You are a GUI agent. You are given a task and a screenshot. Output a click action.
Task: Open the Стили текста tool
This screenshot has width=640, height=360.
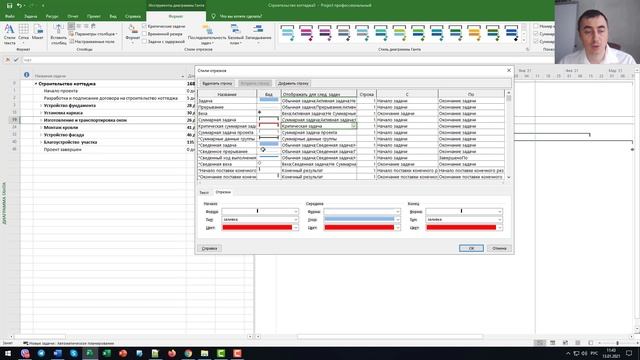(9, 34)
